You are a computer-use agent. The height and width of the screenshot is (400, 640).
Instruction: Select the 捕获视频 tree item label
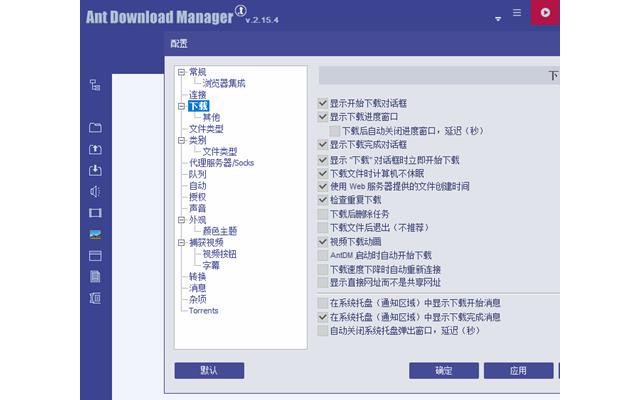(x=207, y=243)
